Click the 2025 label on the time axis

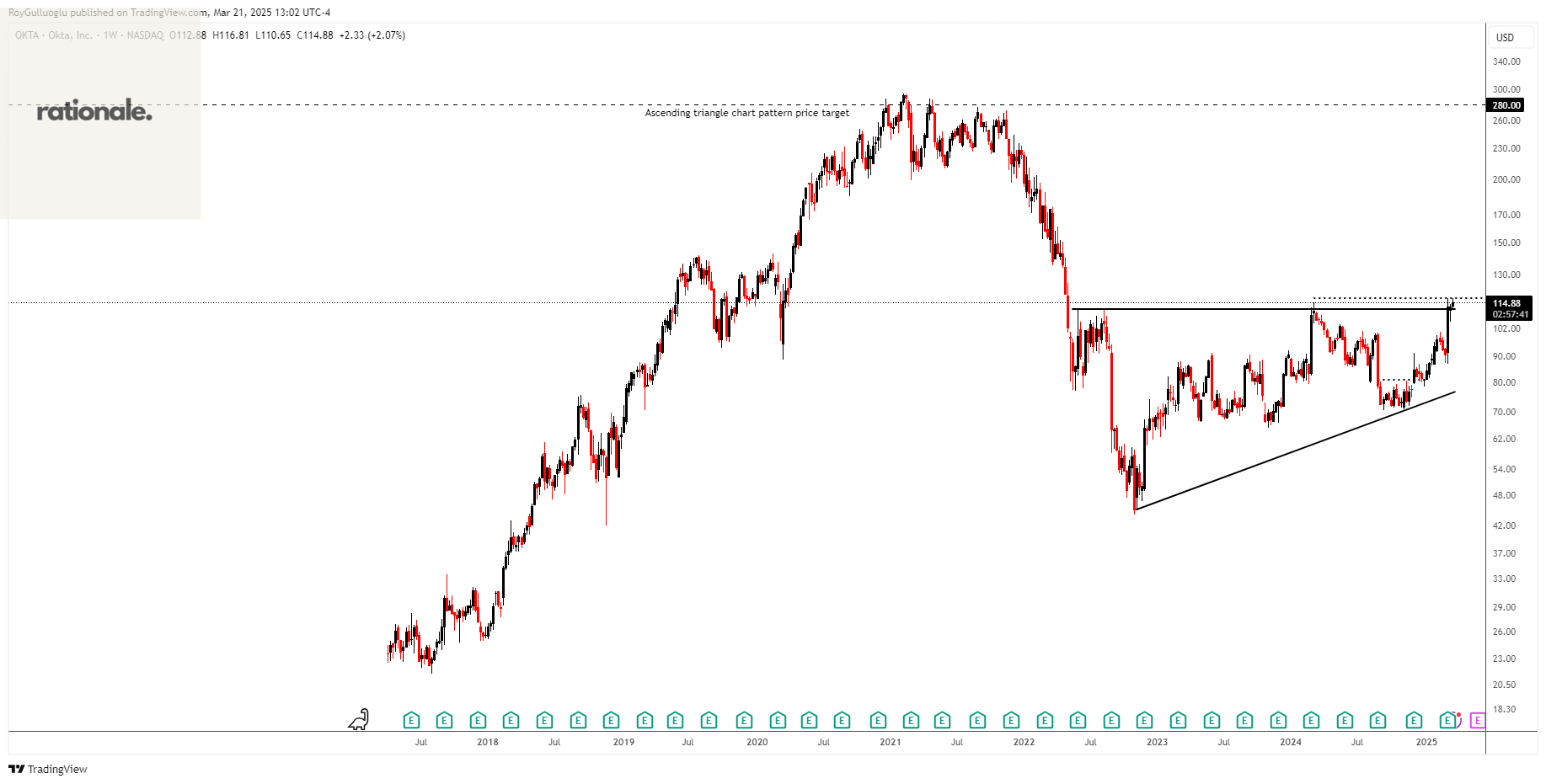click(x=1426, y=742)
